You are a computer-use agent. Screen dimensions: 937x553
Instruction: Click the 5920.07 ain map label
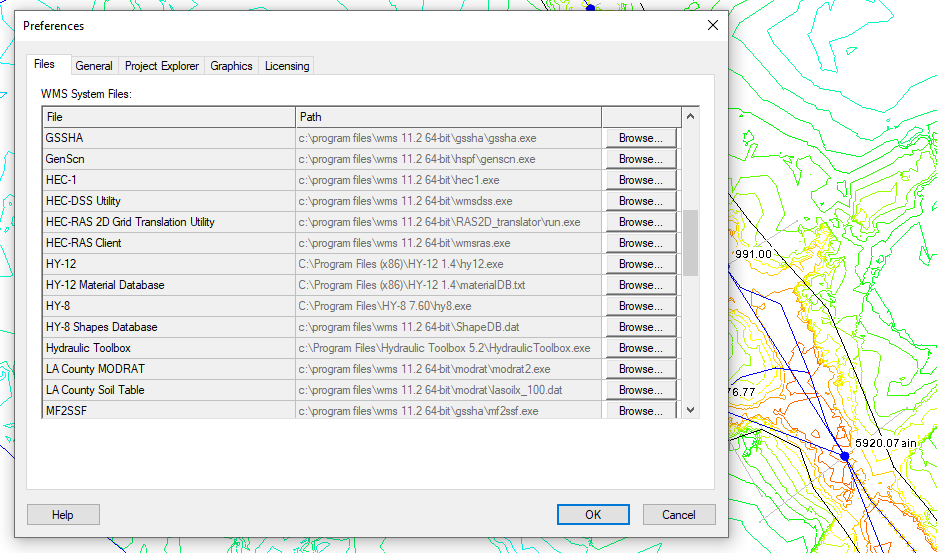[x=886, y=443]
